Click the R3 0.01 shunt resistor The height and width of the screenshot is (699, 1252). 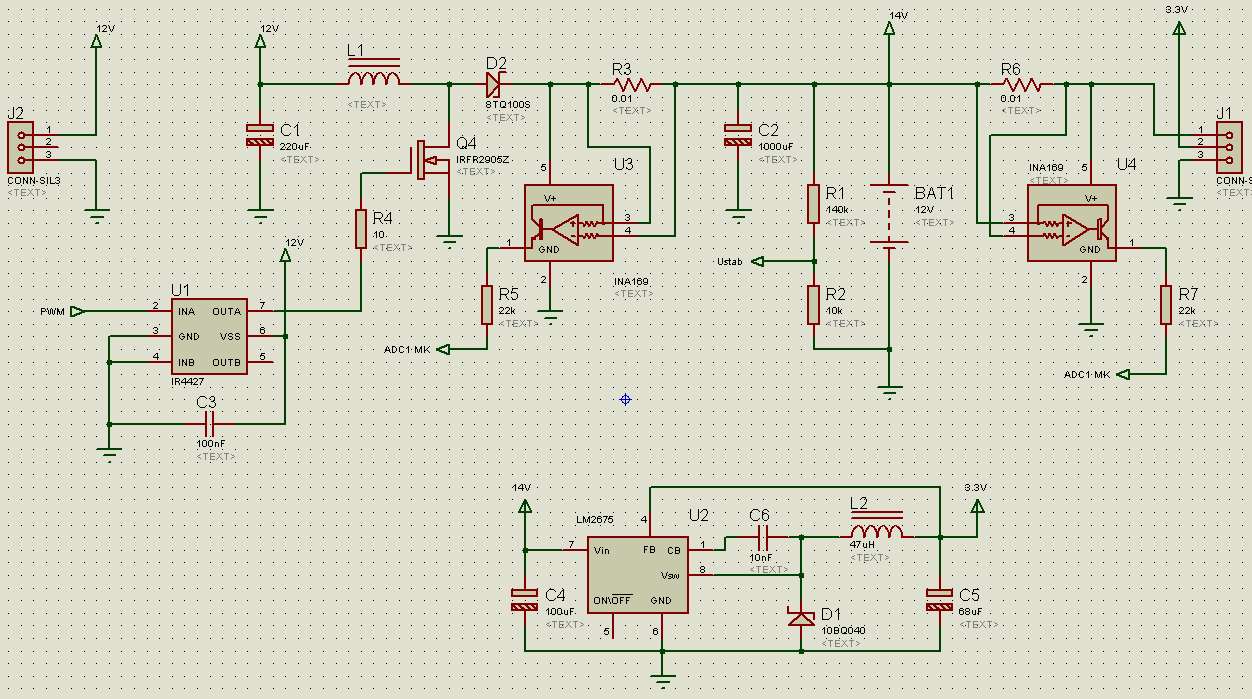632,86
